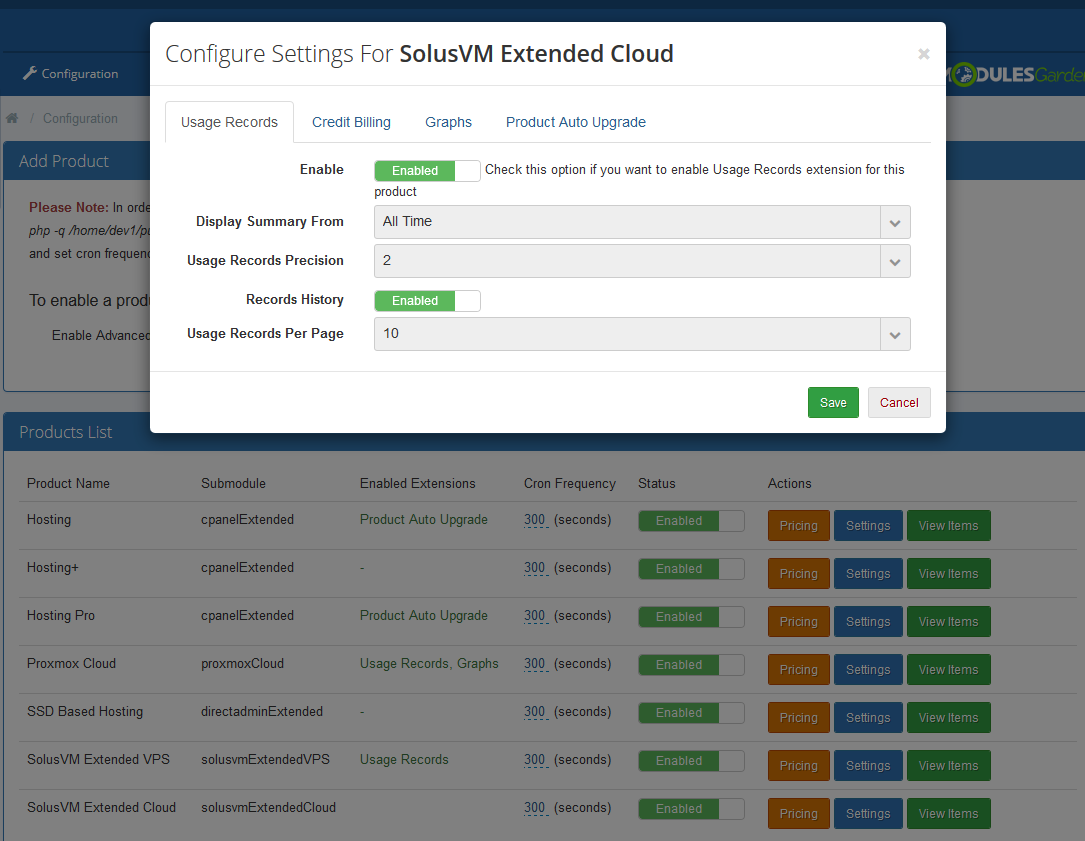Open Pricing for SolusVM Extended Cloud

coord(799,813)
